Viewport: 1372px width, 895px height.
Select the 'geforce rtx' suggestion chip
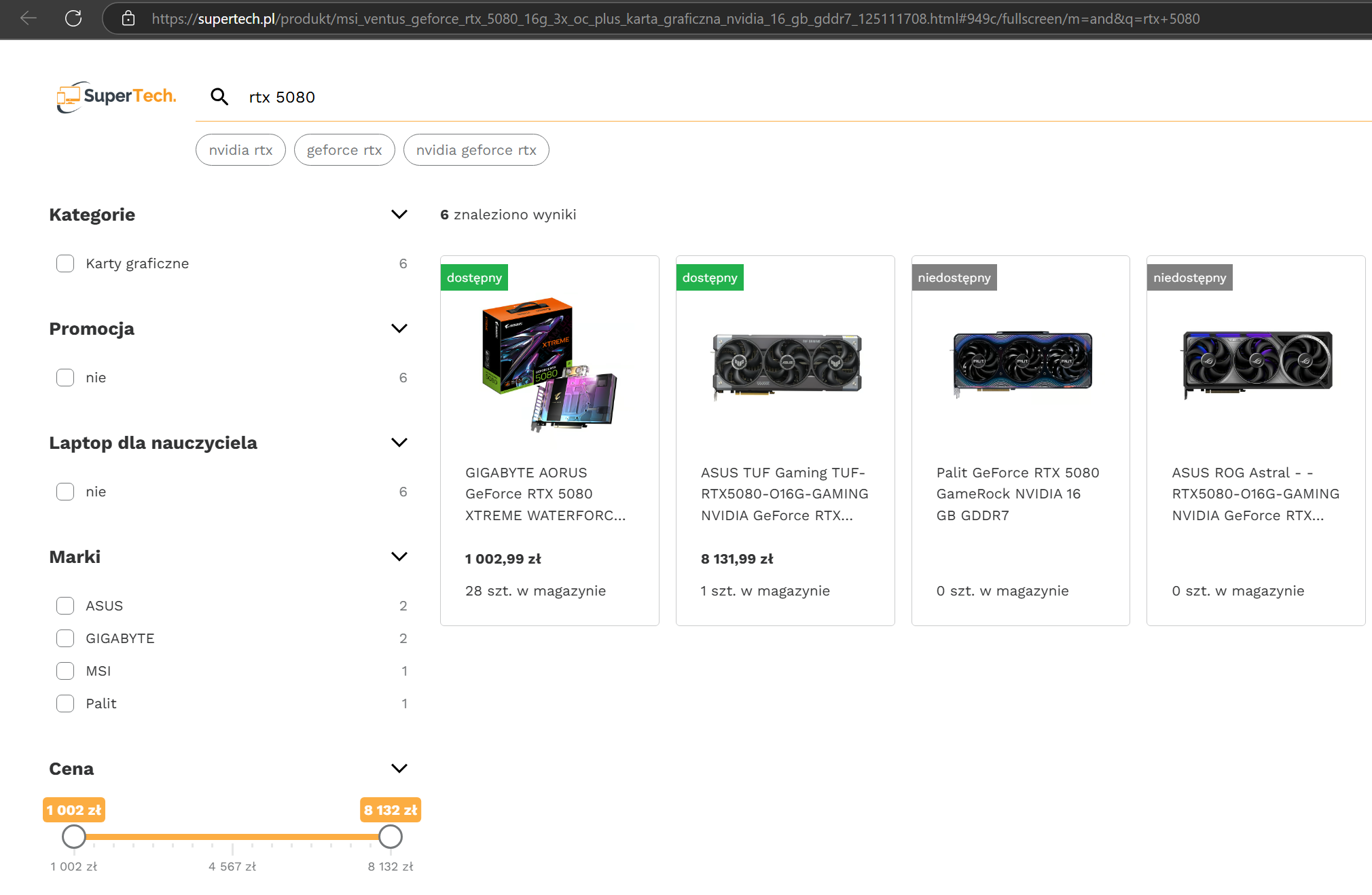click(x=344, y=150)
